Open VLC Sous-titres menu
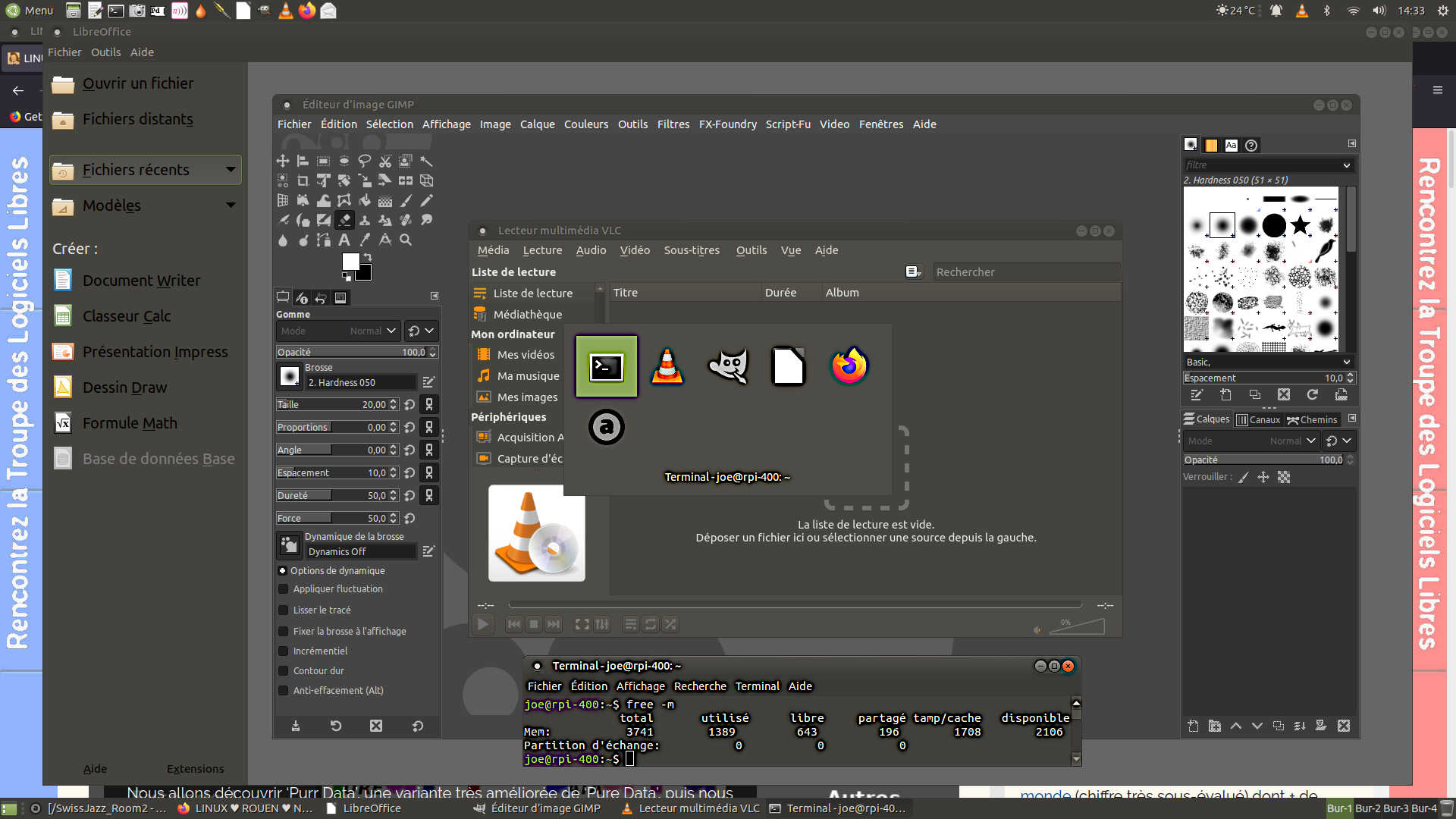 692,250
